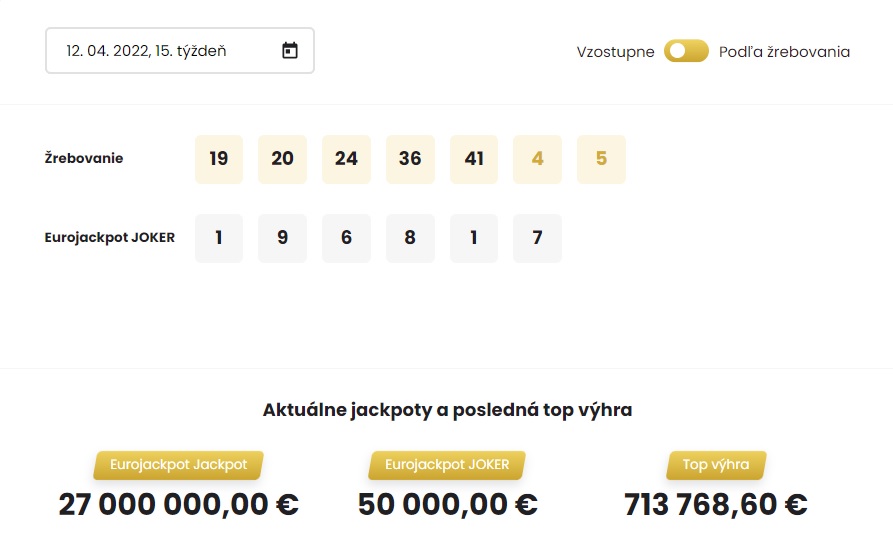Toggle the Vzostupne / Podľa žrebovania switch
Viewport: 893px width, 553px height.
[x=686, y=51]
